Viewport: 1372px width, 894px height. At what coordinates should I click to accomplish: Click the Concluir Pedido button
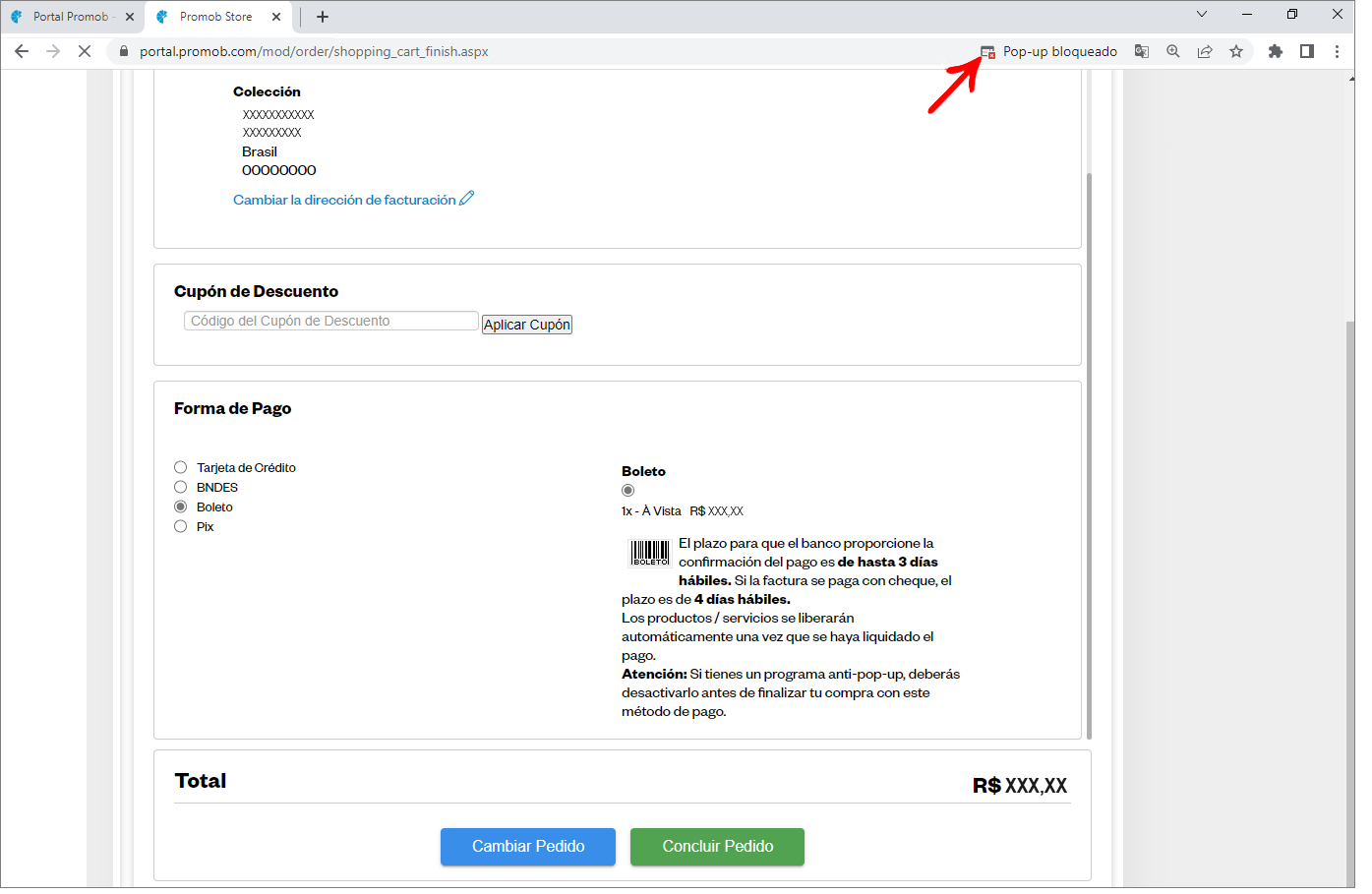[718, 847]
